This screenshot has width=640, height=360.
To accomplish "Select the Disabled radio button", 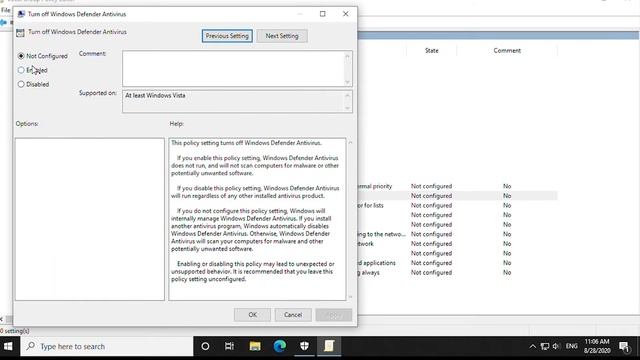I will pyautogui.click(x=21, y=84).
